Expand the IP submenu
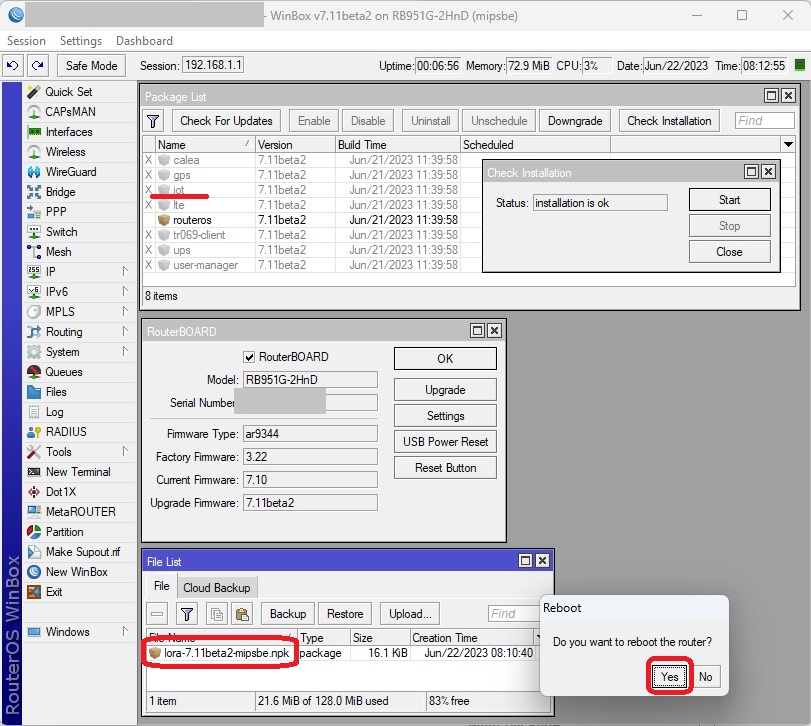Viewport: 811px width, 726px height. click(125, 271)
